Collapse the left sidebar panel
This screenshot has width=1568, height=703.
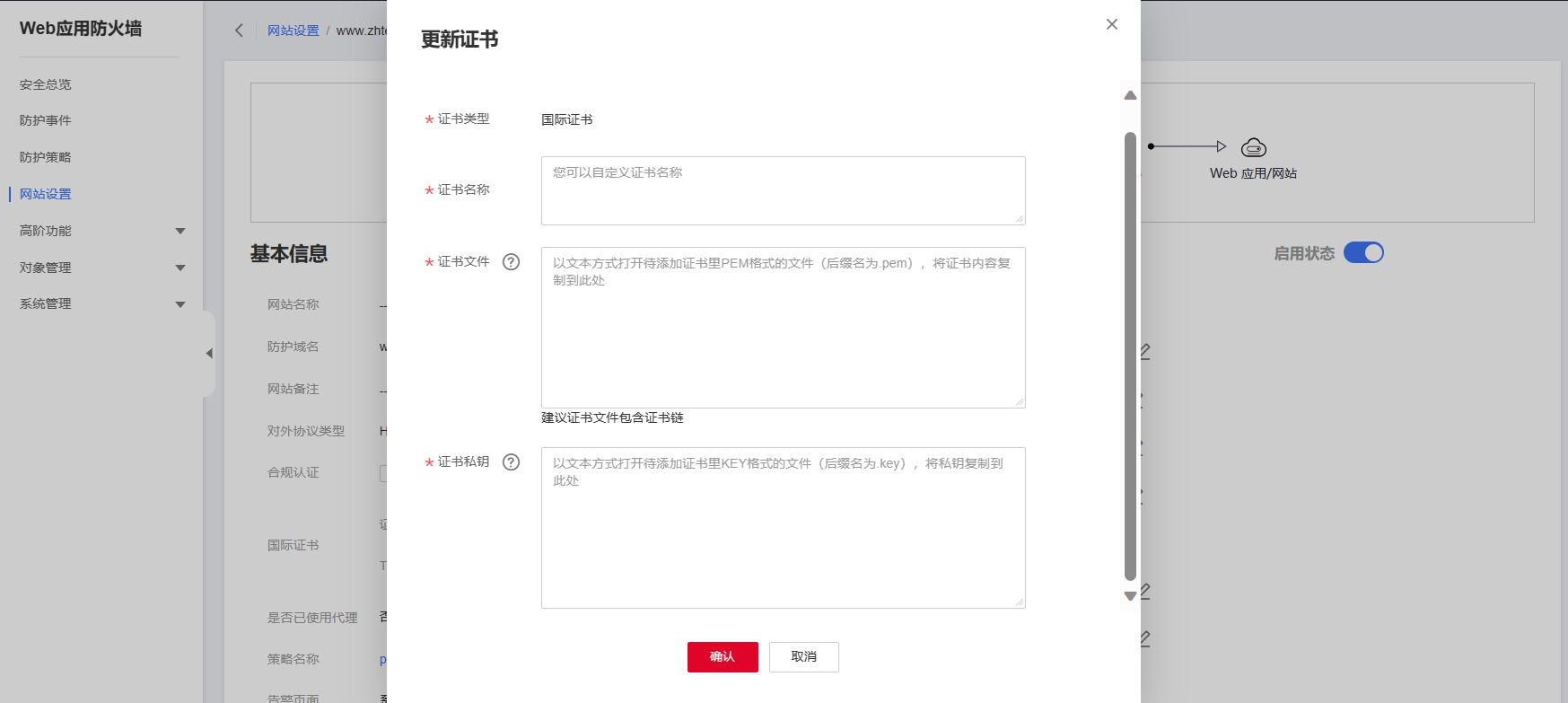tap(209, 354)
